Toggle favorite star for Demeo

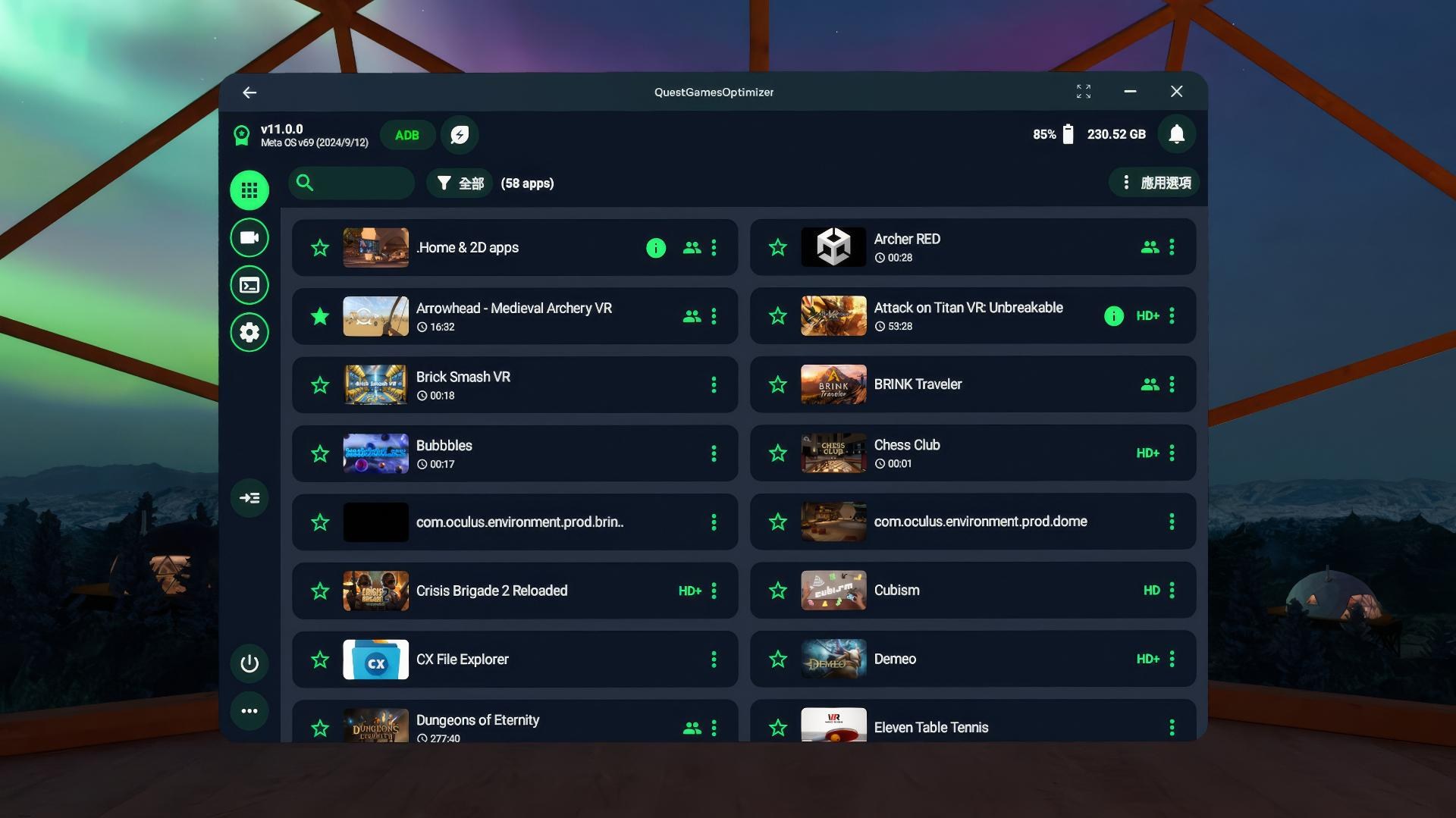(778, 660)
